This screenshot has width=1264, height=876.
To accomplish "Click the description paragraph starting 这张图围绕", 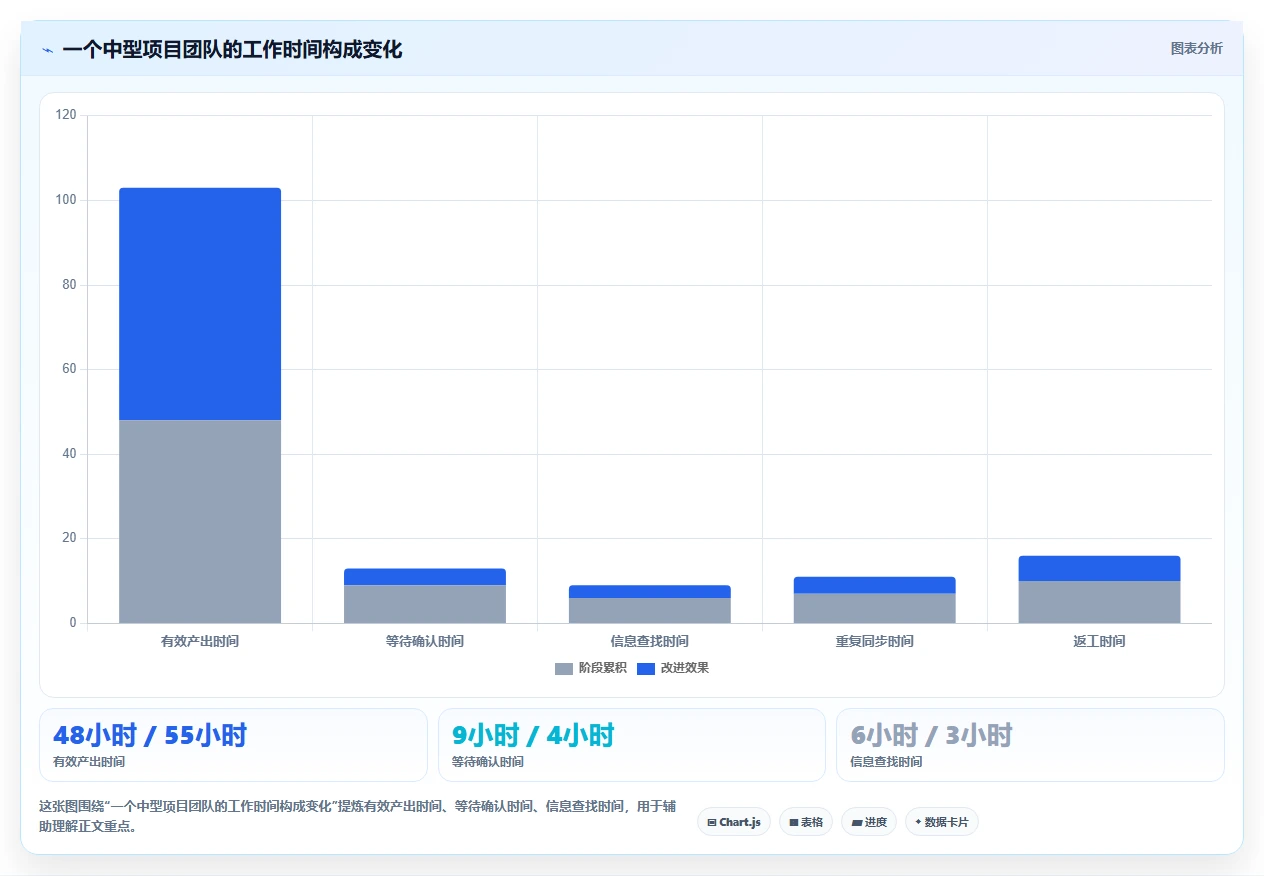I will (x=358, y=816).
